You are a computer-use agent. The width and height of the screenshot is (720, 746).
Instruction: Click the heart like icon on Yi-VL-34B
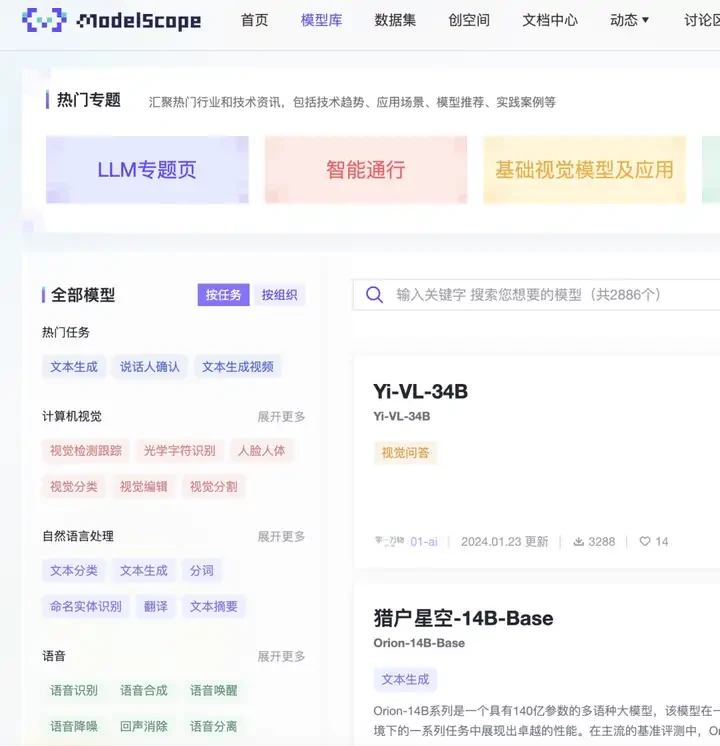tap(645, 541)
